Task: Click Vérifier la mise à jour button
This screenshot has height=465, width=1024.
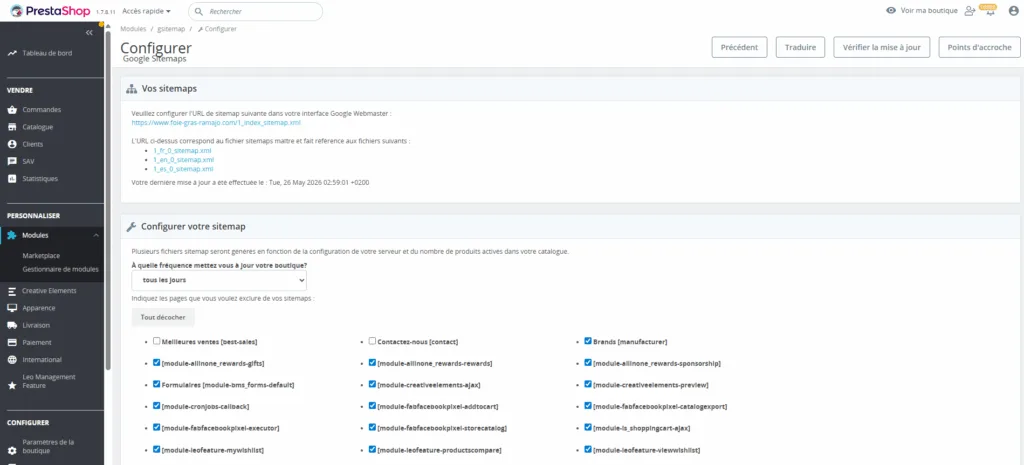Action: tap(882, 47)
